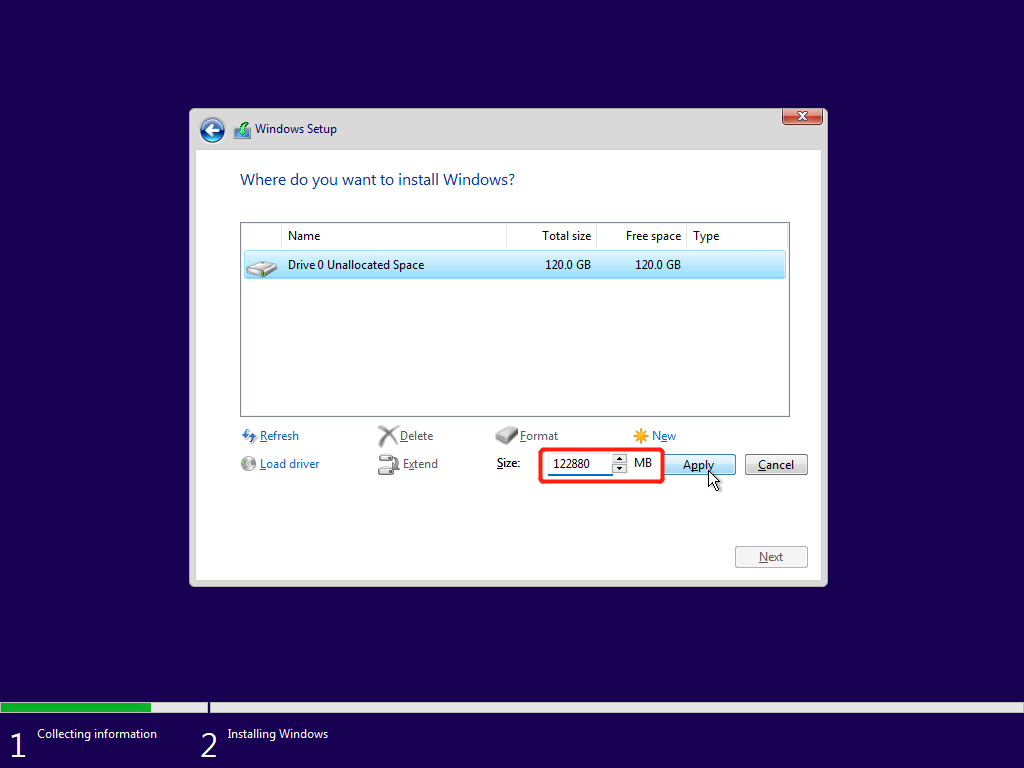Select the Drive 0 hard disk icon
The image size is (1024, 768).
click(x=262, y=268)
